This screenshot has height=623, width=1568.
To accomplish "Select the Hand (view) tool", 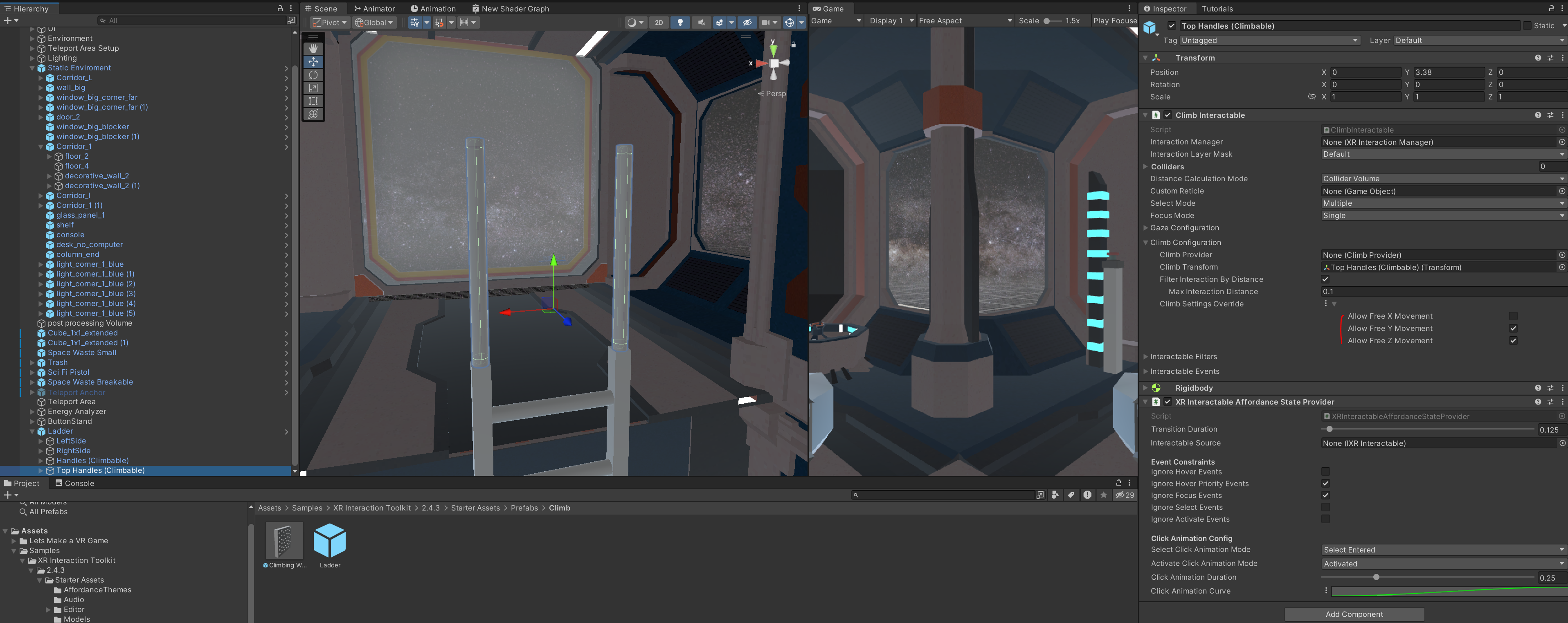I will pos(313,48).
